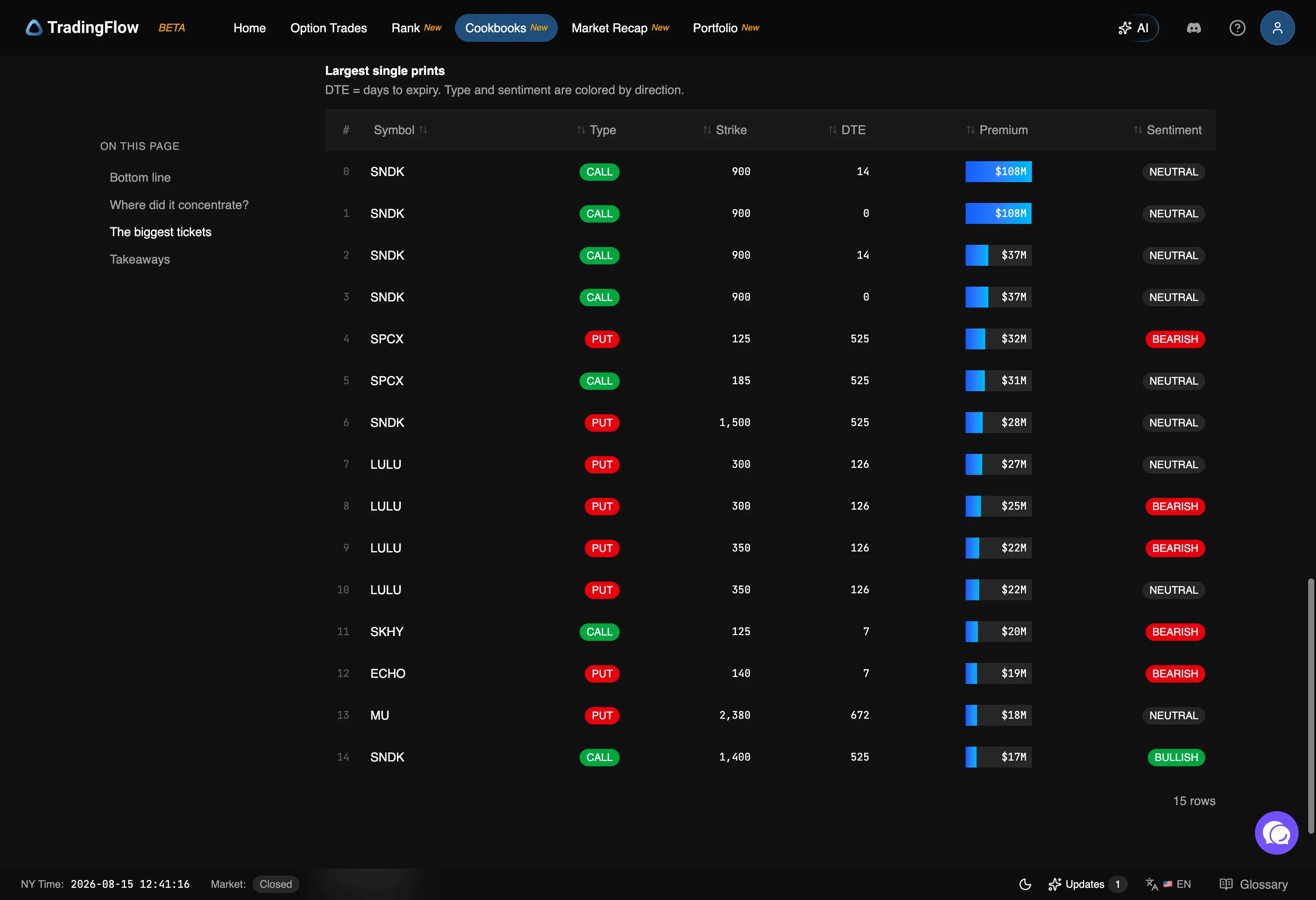Click the $20M premium for SKHY
Image resolution: width=1316 pixels, height=900 pixels.
(998, 632)
